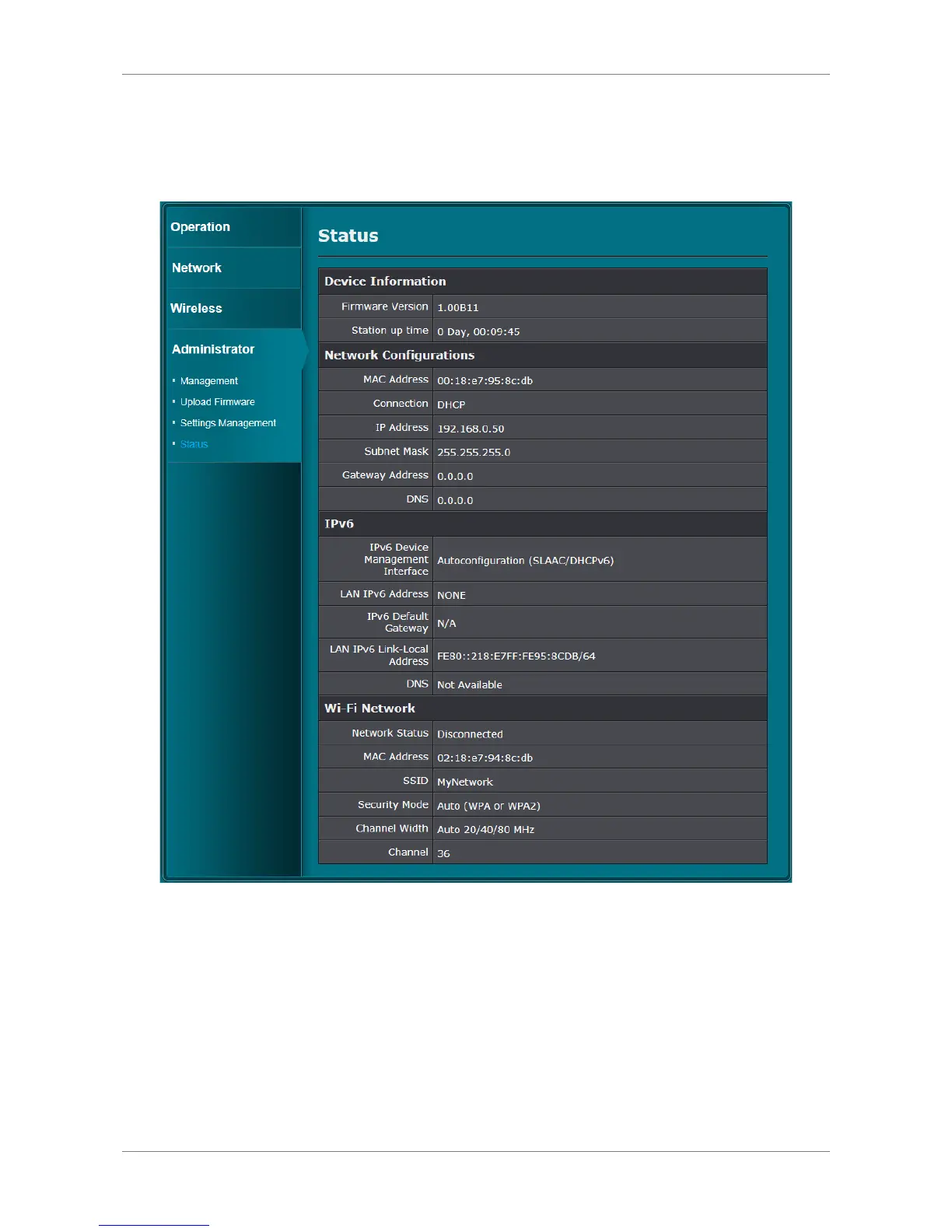The width and height of the screenshot is (952, 1232).
Task: Click the Disconnected network status
Action: [x=470, y=734]
